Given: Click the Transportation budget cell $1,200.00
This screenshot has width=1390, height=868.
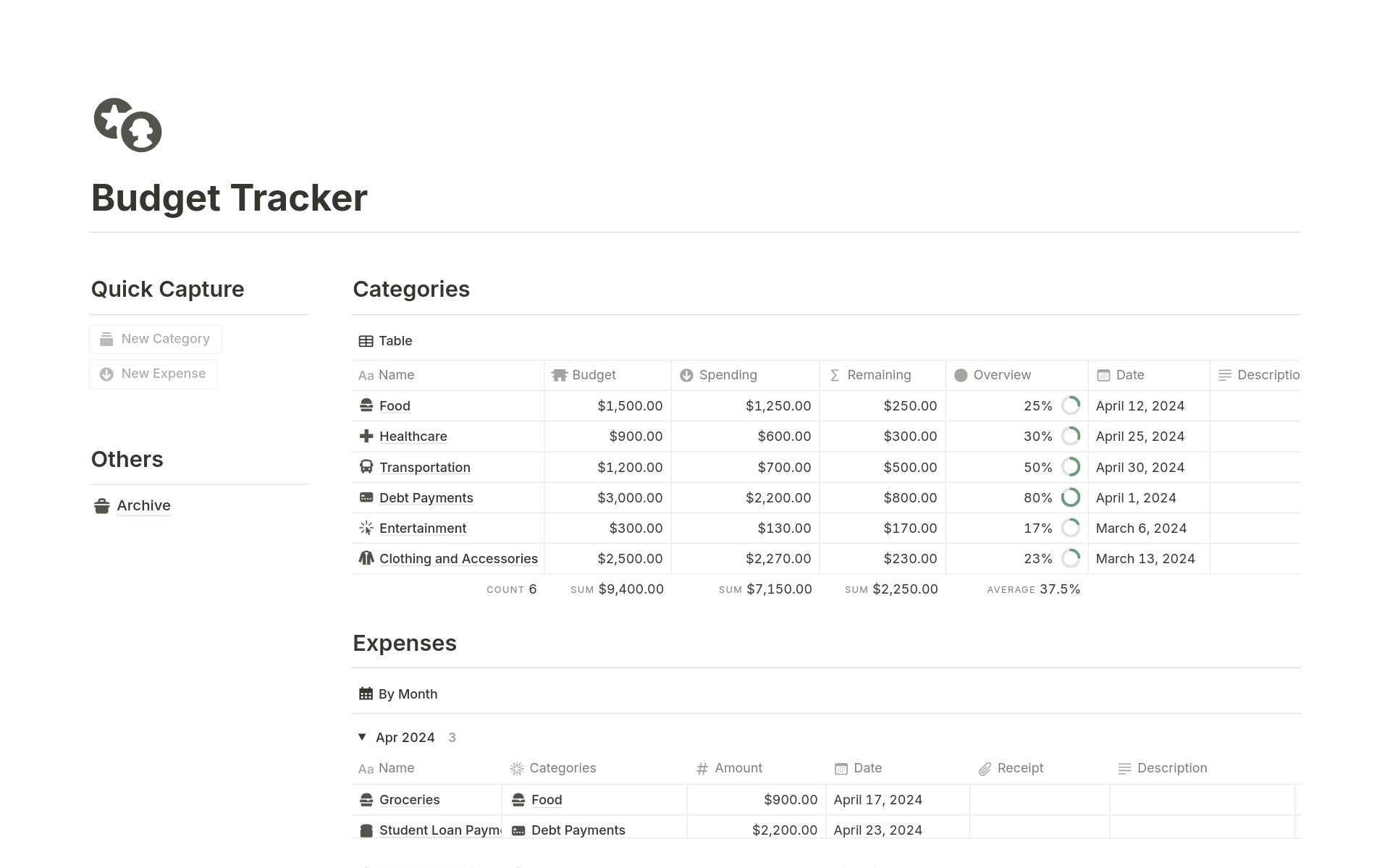Looking at the screenshot, I should [x=629, y=467].
